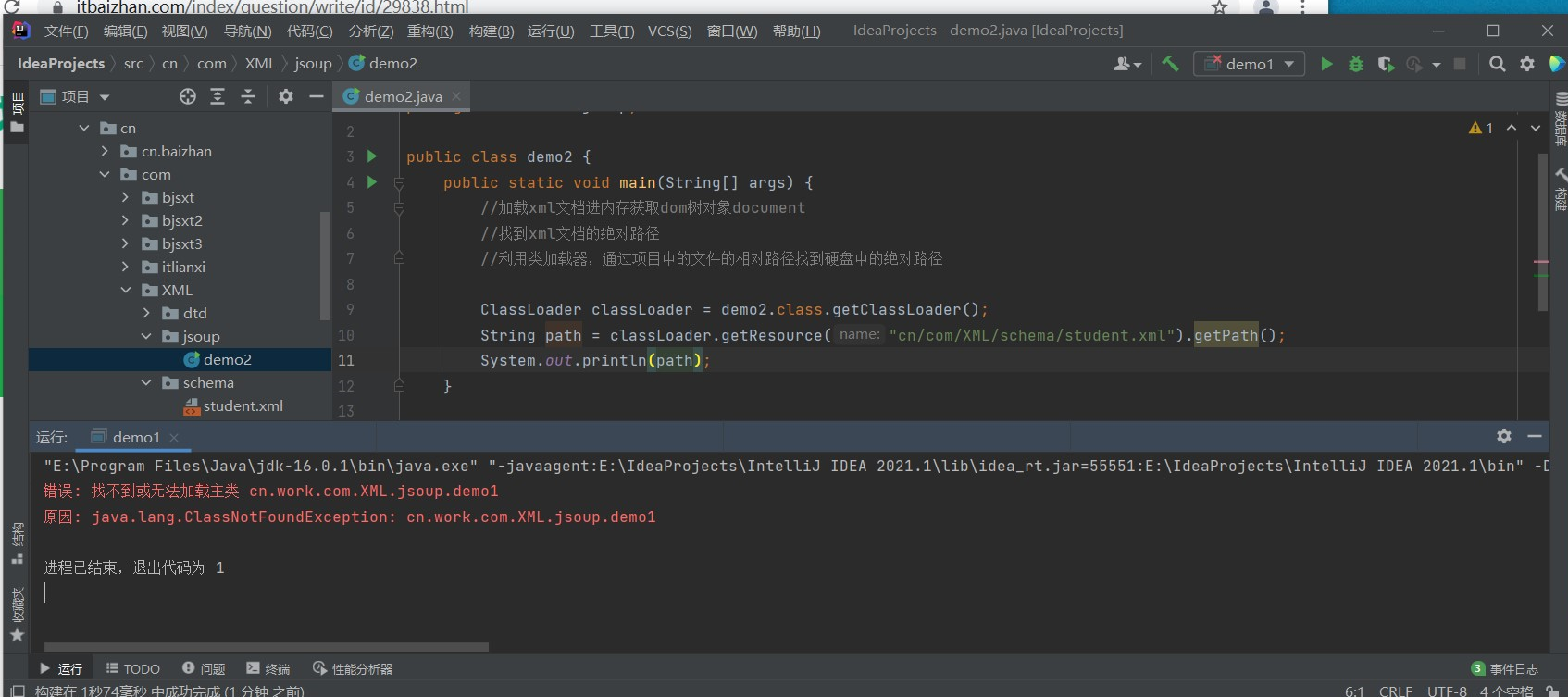The width and height of the screenshot is (1568, 697).
Task: Collapse all items in project tree
Action: pyautogui.click(x=248, y=96)
